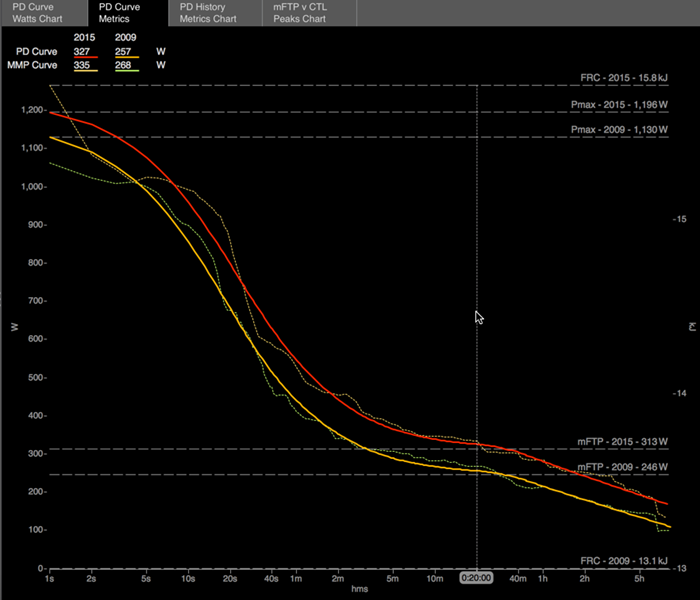Switch to PD Curve Watts Chart tab
Screen dimensions: 700x600
pos(44,13)
